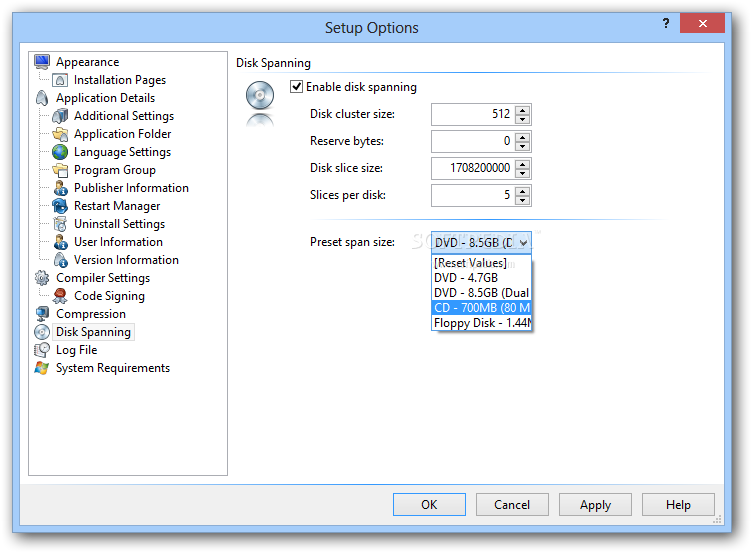Image resolution: width=752 pixels, height=553 pixels.
Task: Select Application Details in the tree
Action: click(x=106, y=98)
